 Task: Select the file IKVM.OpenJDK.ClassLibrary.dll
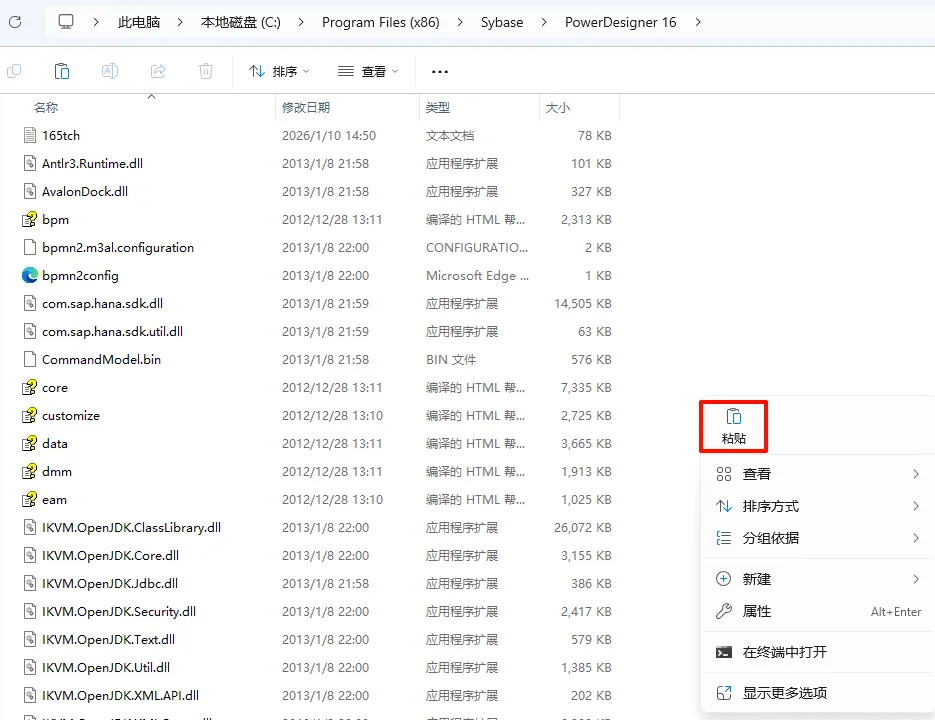tap(131, 527)
